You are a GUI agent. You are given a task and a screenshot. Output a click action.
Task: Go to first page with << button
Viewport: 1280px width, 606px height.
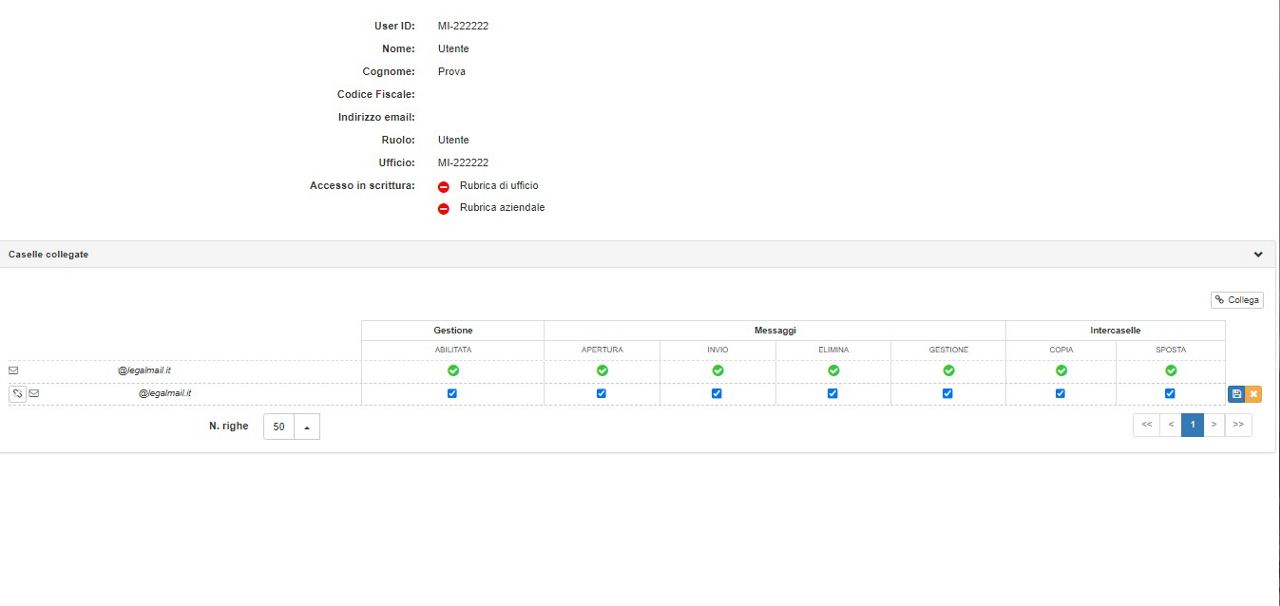coord(1146,425)
